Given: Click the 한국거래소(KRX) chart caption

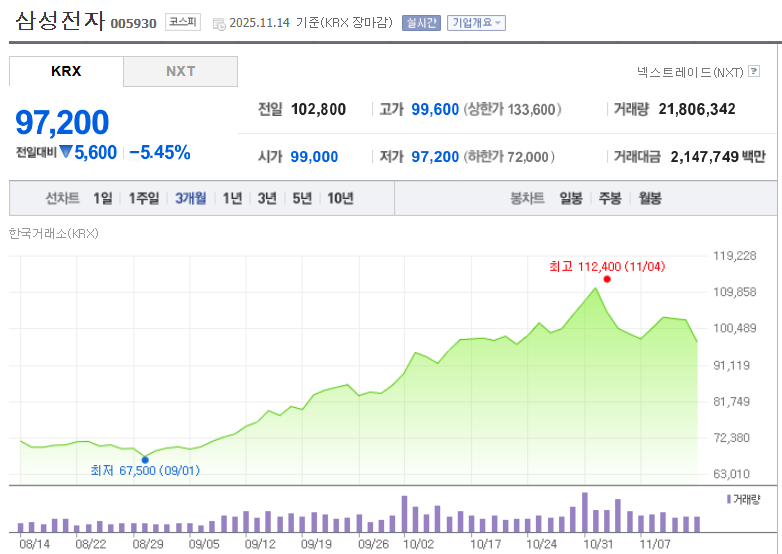Looking at the screenshot, I should point(54,233).
